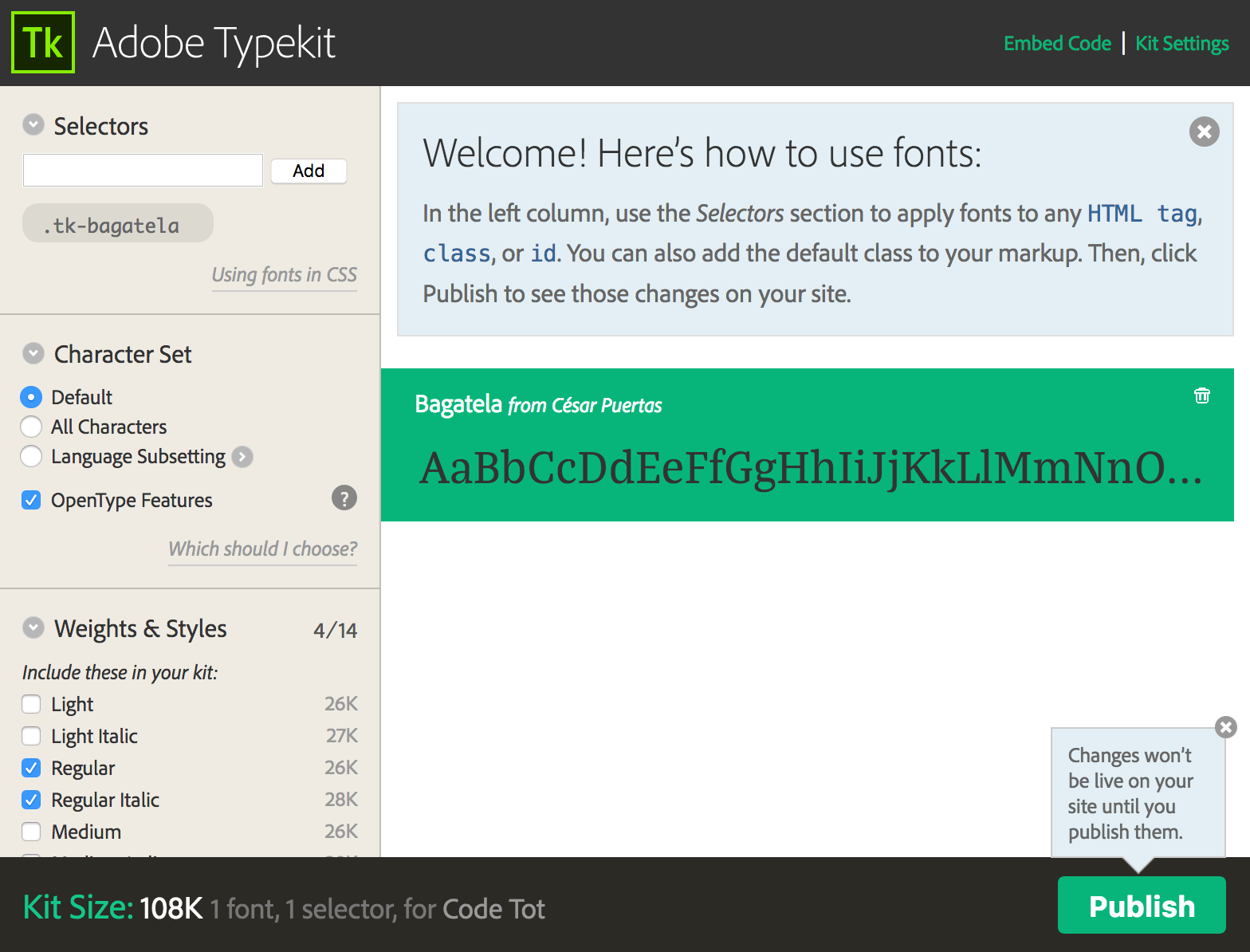The height and width of the screenshot is (952, 1250).
Task: Collapse the Weights & Styles section
Action: pos(33,627)
